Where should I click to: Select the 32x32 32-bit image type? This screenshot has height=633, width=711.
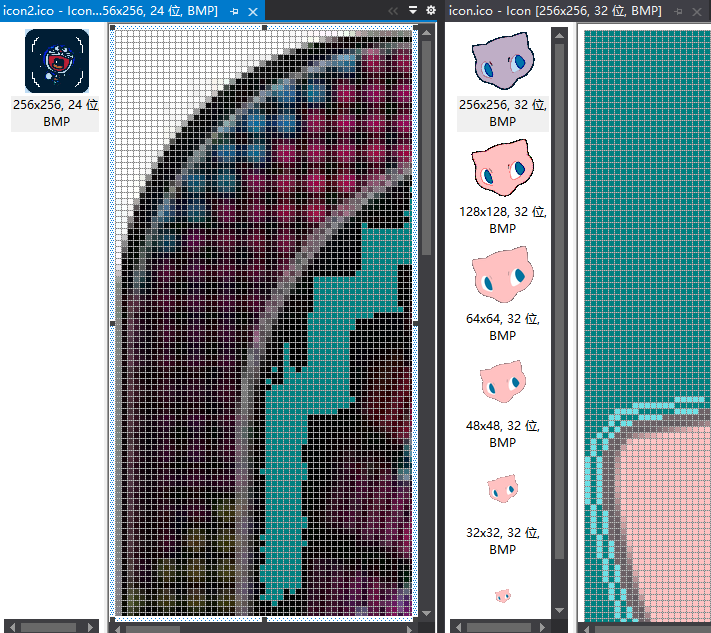tap(502, 489)
